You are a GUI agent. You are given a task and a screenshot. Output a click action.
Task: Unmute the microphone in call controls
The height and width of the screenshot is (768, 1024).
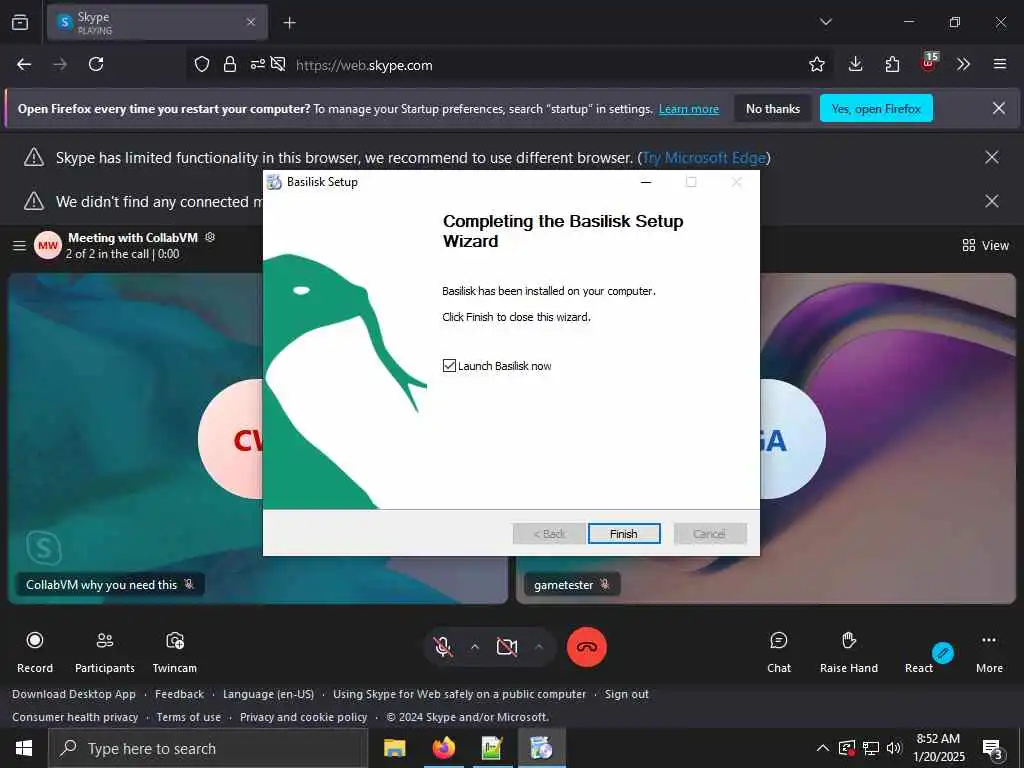443,647
